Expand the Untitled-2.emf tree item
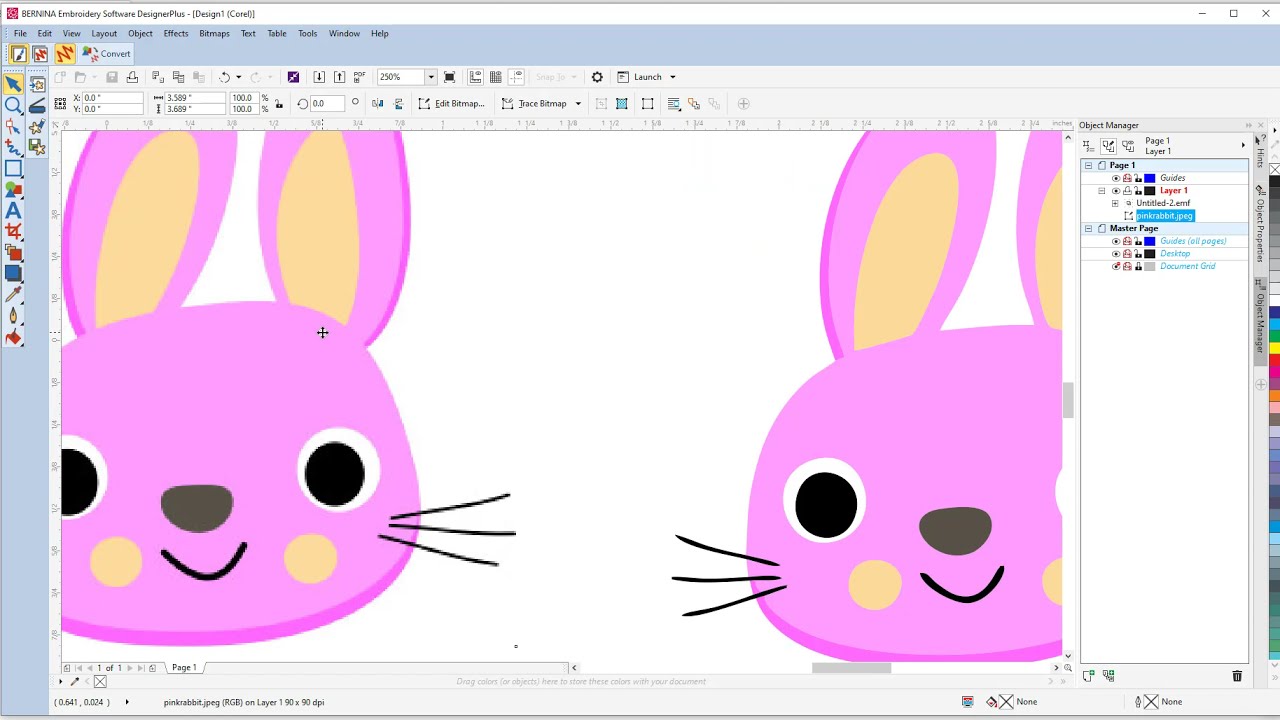 (x=1115, y=203)
